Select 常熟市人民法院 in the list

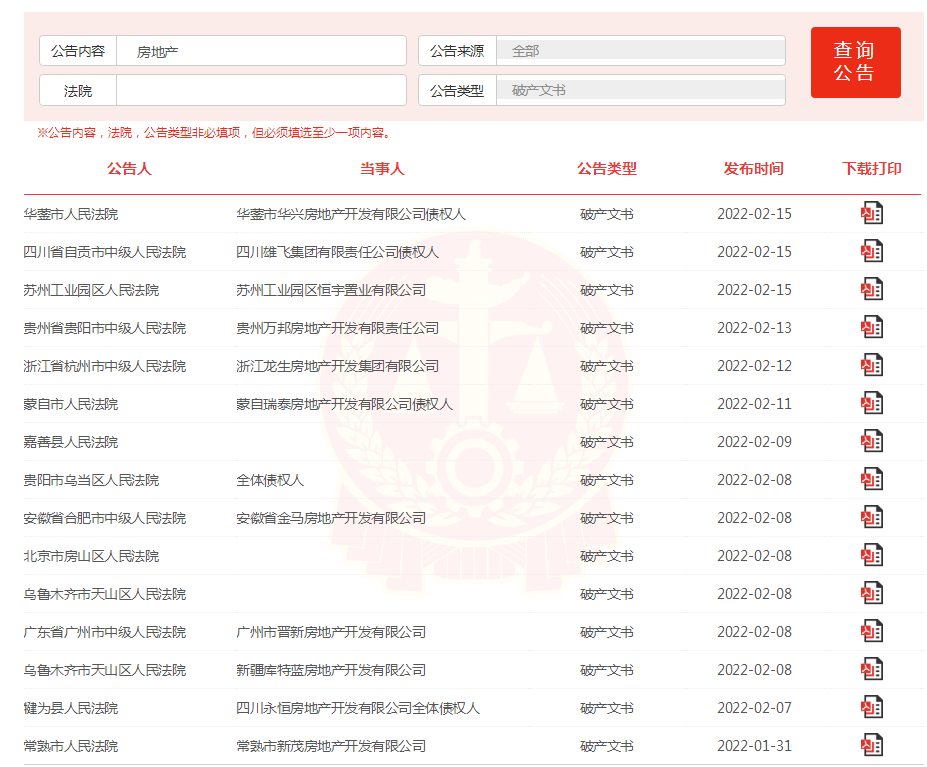71,746
